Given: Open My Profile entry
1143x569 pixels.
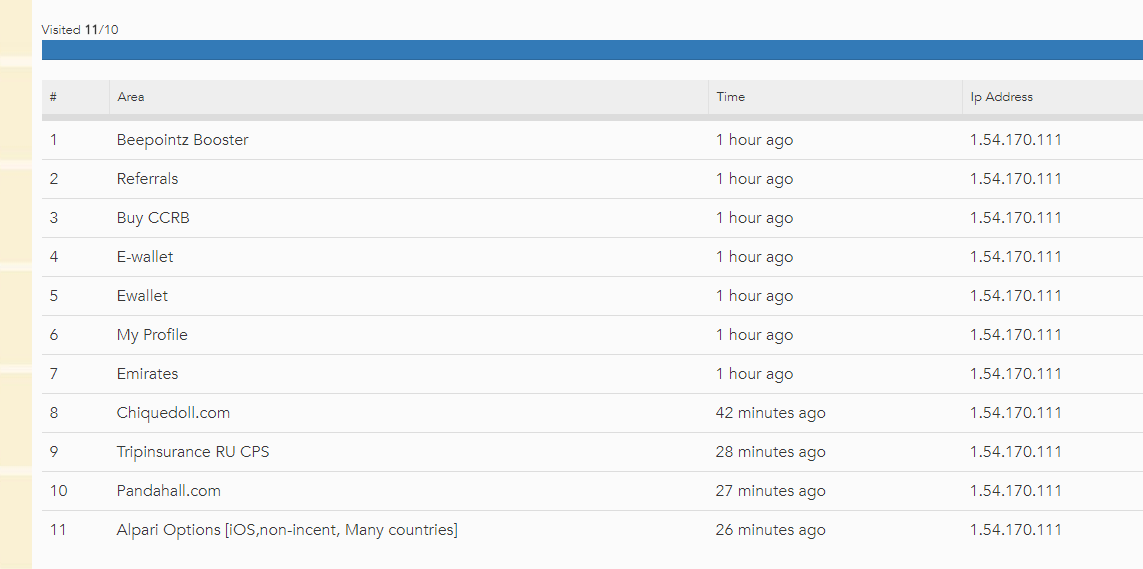Looking at the screenshot, I should coord(152,335).
